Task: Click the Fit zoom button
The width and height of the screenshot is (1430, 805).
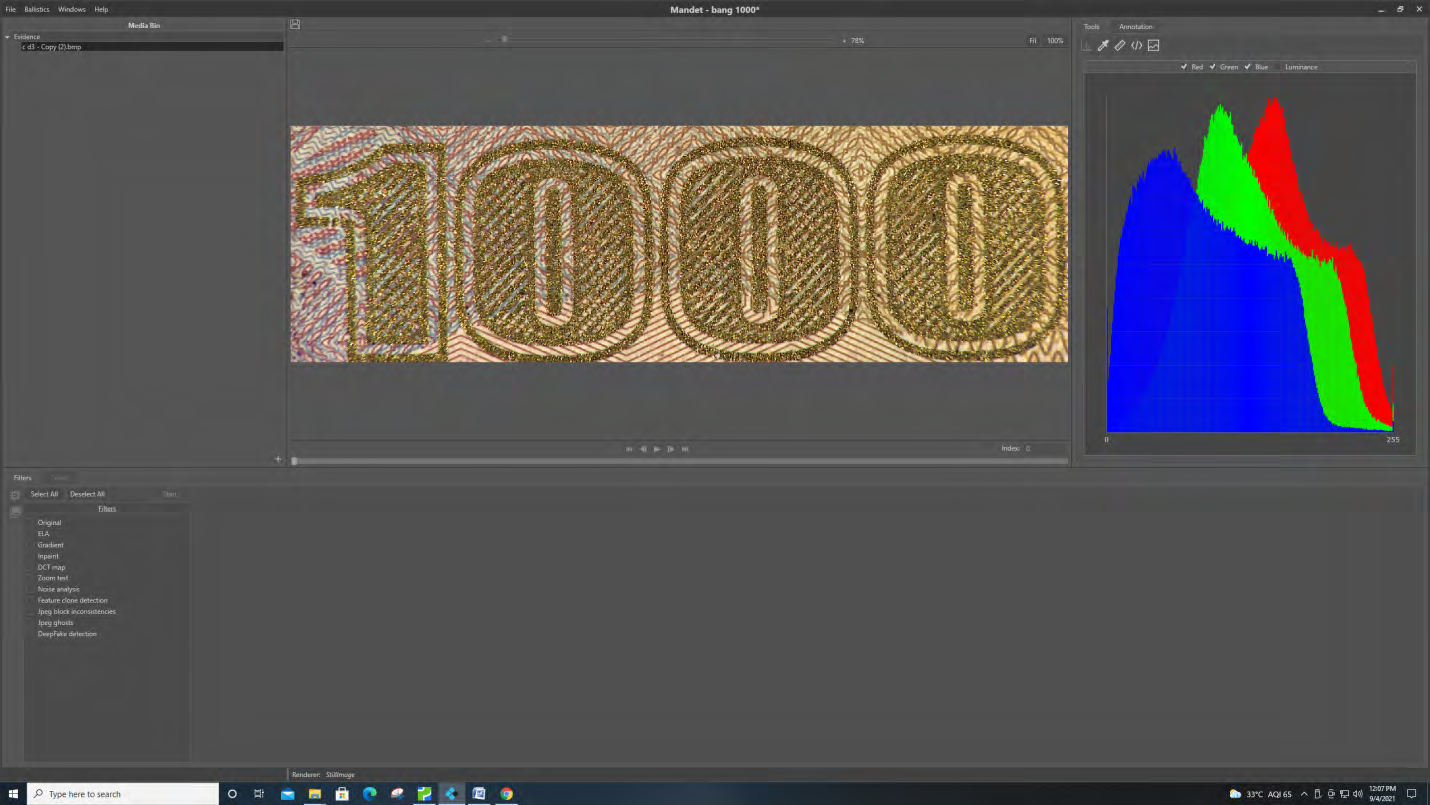Action: [1033, 41]
